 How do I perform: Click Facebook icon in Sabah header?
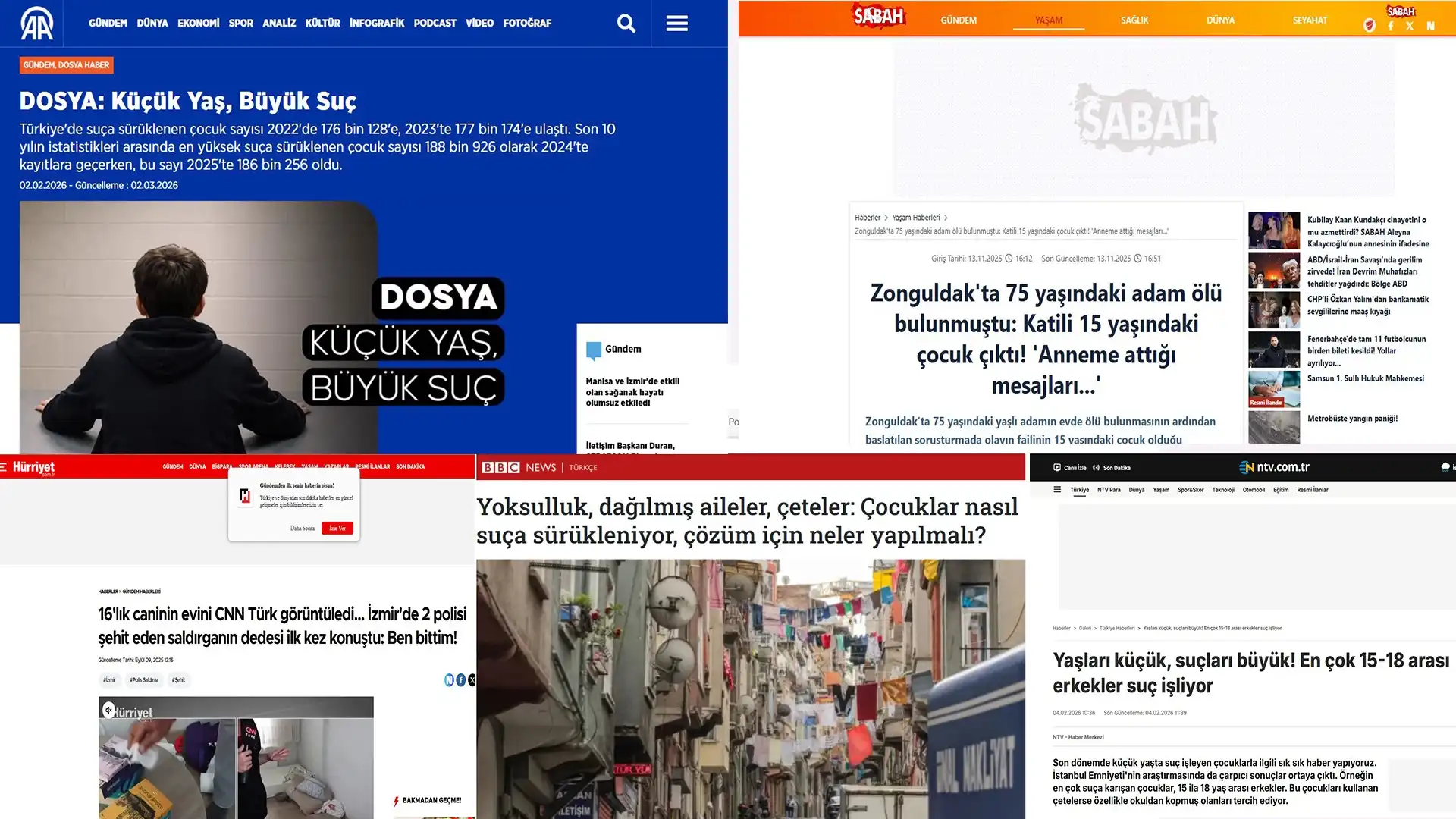pyautogui.click(x=1391, y=26)
